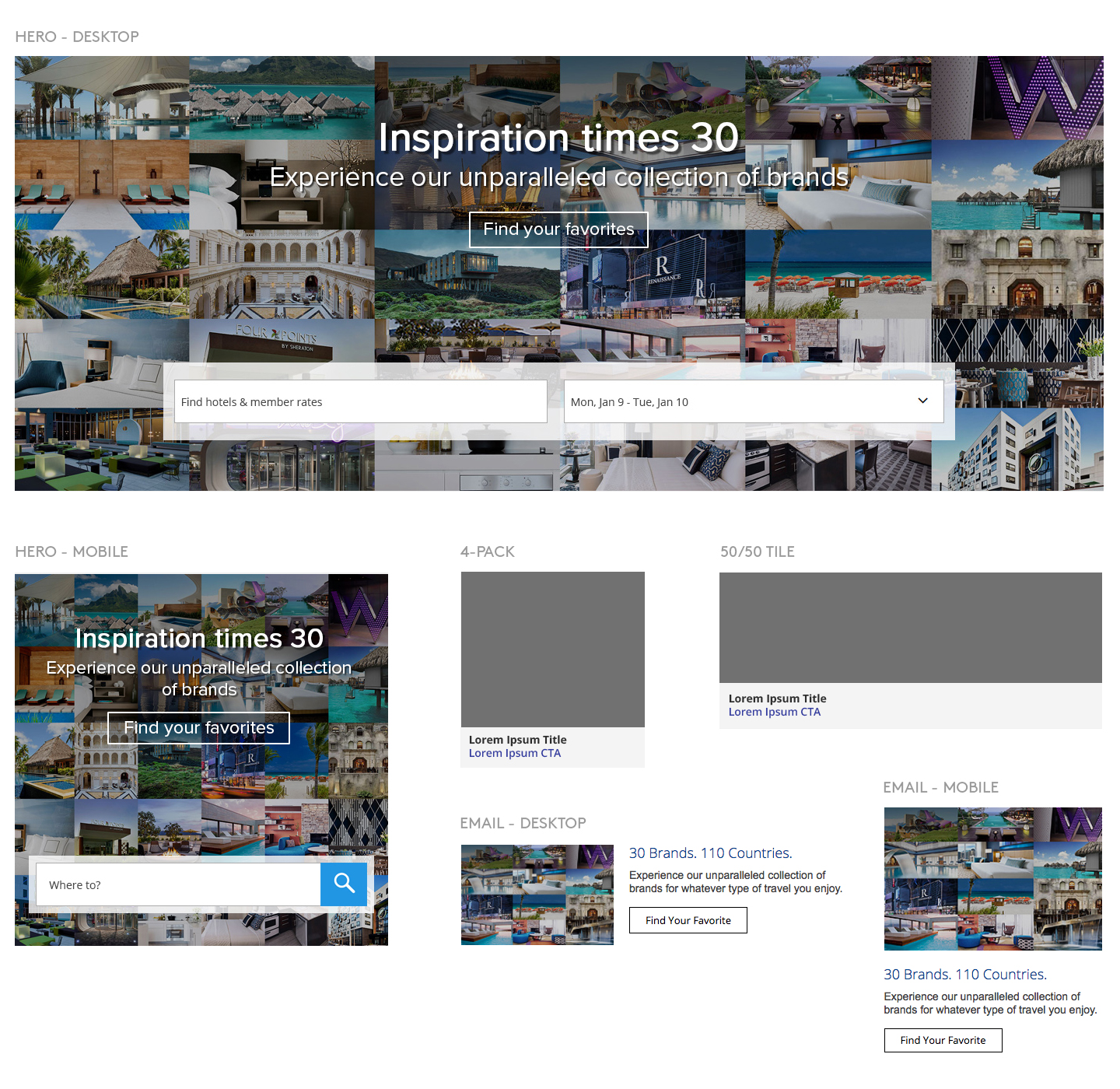The height and width of the screenshot is (1089, 1120).
Task: Open Lorem Ipsum CTA link in 50/50 tile
Action: tap(774, 712)
